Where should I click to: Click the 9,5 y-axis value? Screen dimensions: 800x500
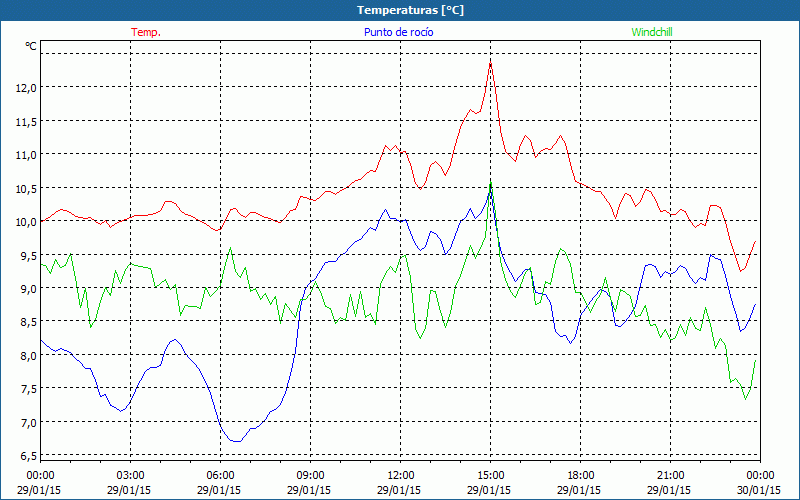[29, 255]
